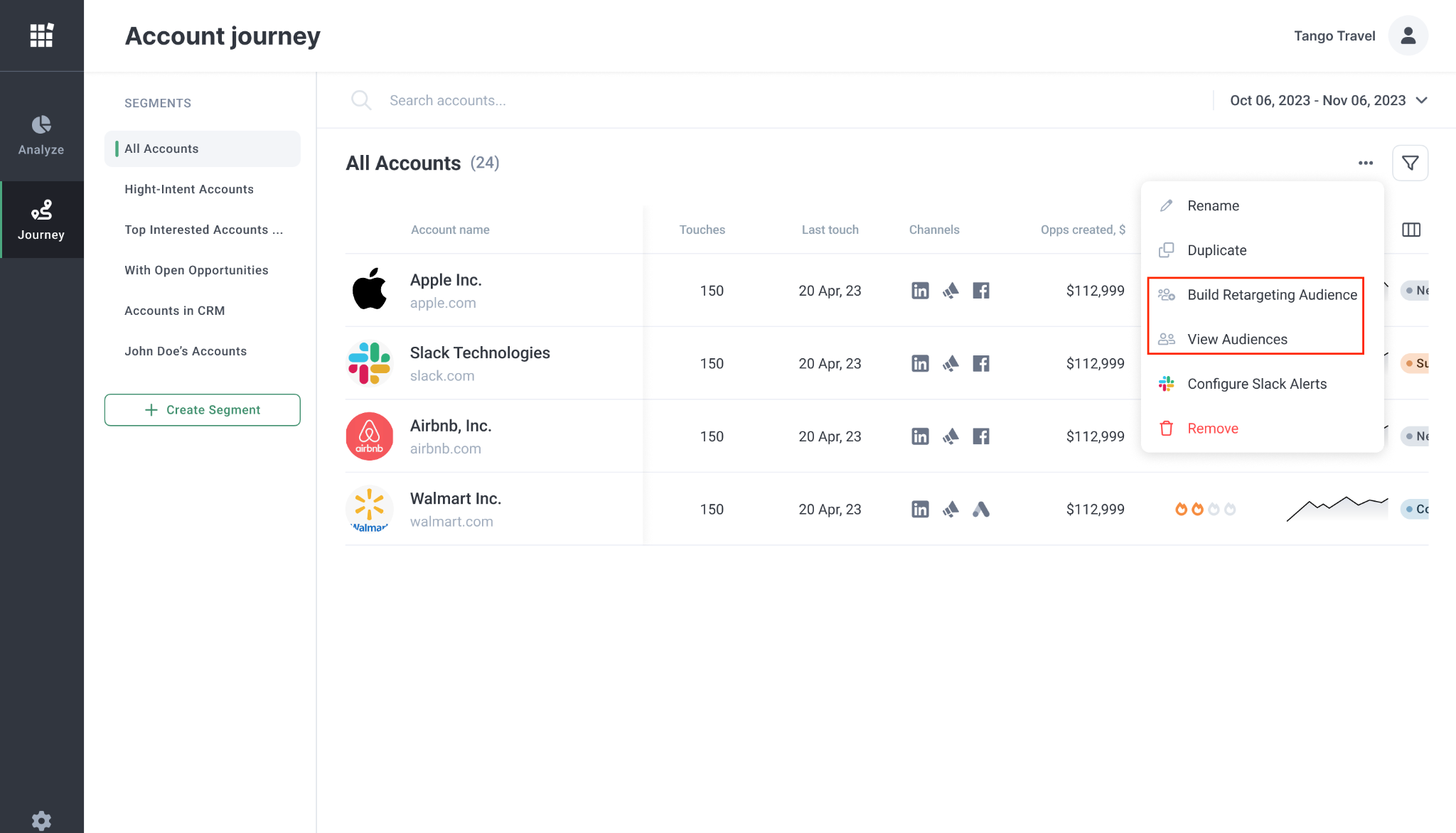Click the user profile avatar
The image size is (1456, 833).
1408,36
